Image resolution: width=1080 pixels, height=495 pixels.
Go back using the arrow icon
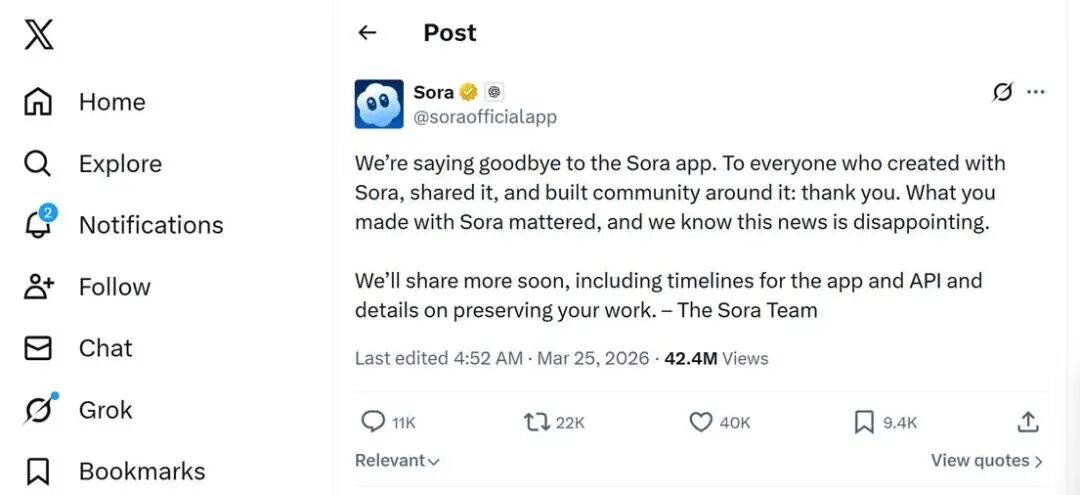click(x=367, y=33)
